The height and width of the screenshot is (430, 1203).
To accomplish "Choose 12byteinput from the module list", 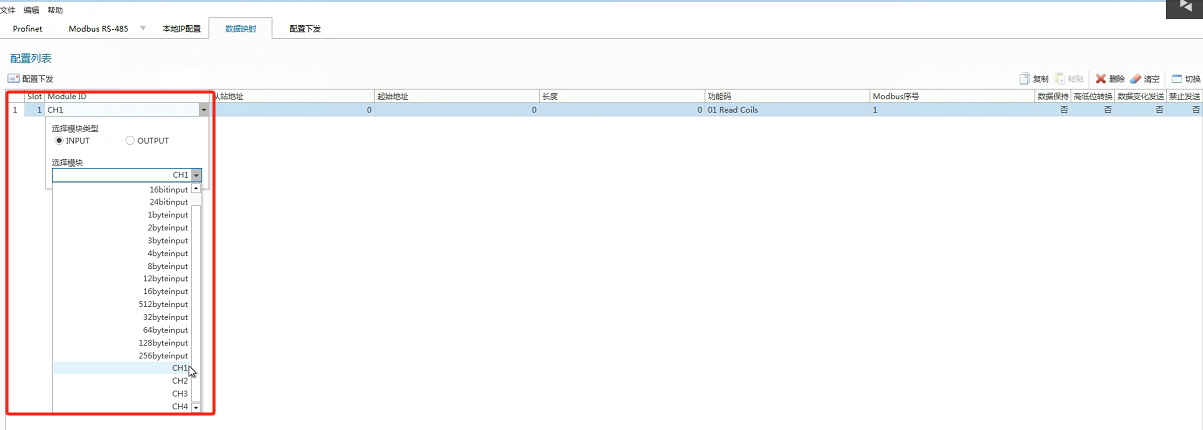I will click(122, 278).
